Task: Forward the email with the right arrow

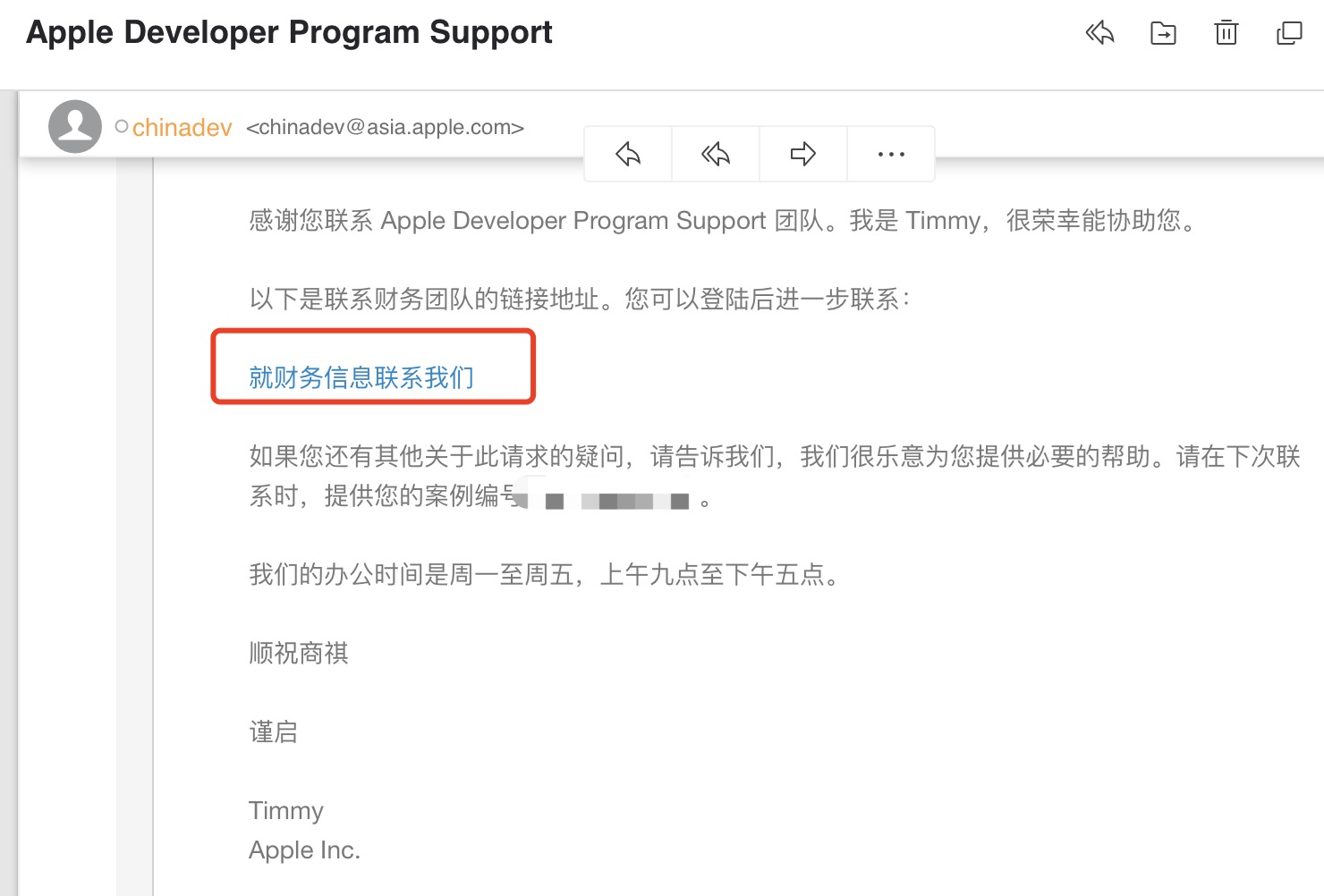Action: coord(803,154)
